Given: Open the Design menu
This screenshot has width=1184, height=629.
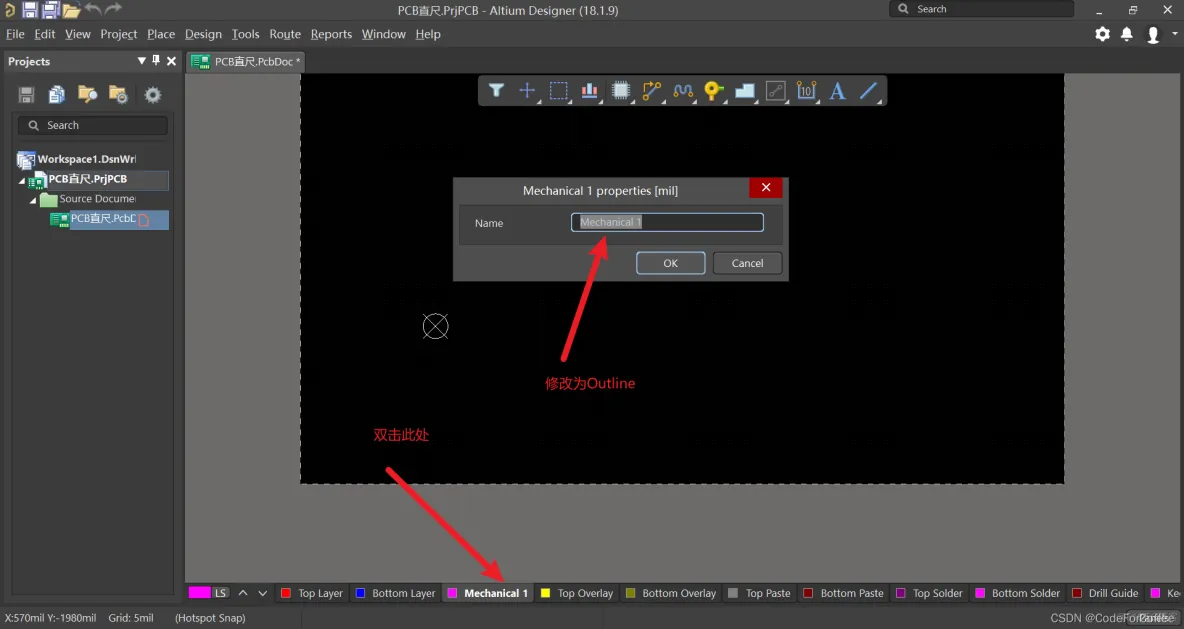Looking at the screenshot, I should pyautogui.click(x=203, y=34).
